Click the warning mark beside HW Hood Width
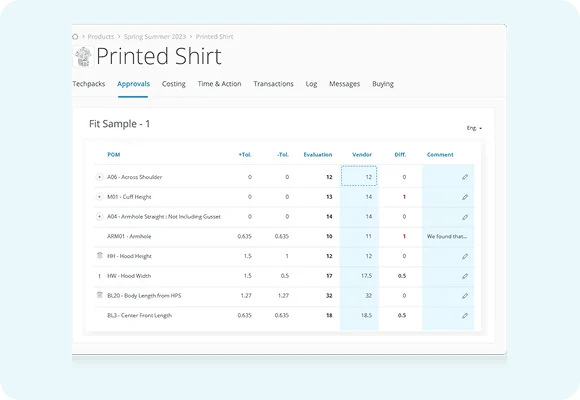The width and height of the screenshot is (580, 400). tap(99, 276)
